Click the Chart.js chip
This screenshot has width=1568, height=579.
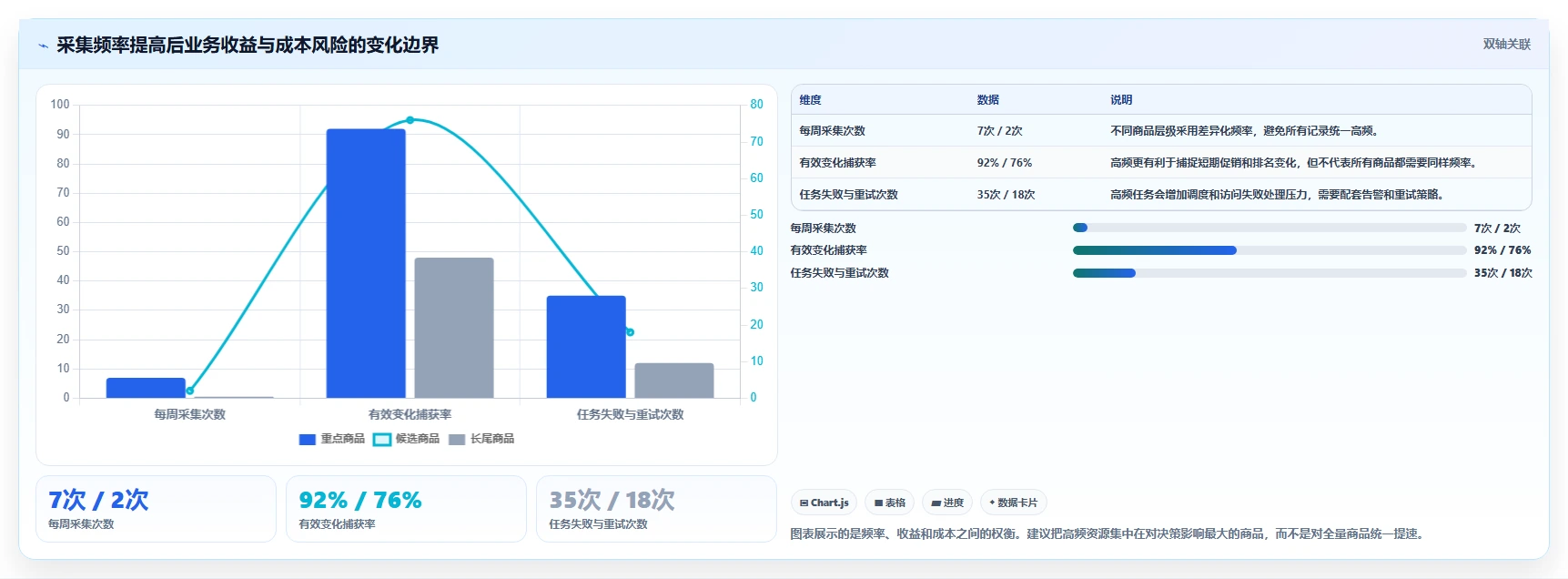pos(824,503)
